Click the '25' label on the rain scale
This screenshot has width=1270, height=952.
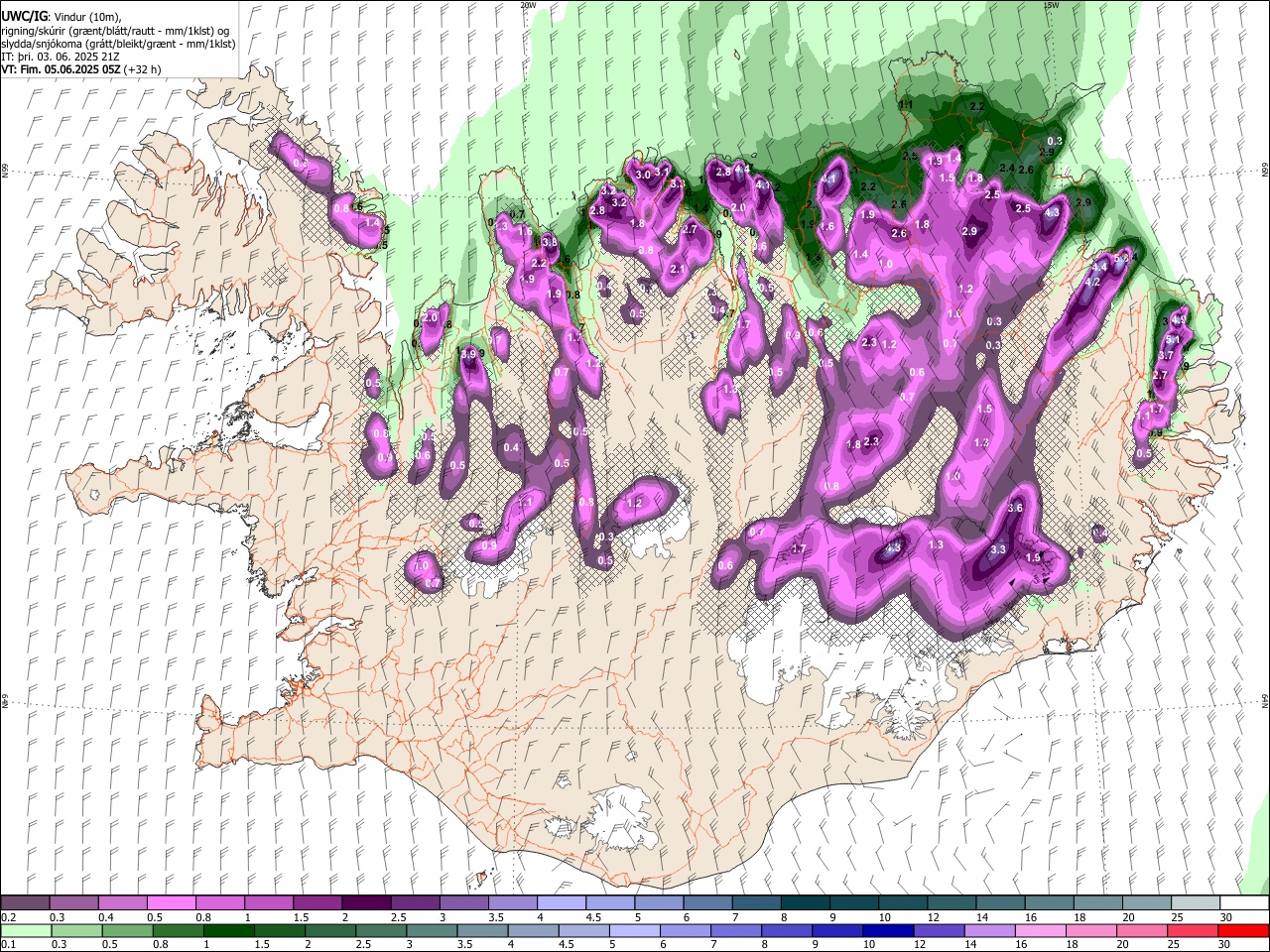(x=1173, y=944)
